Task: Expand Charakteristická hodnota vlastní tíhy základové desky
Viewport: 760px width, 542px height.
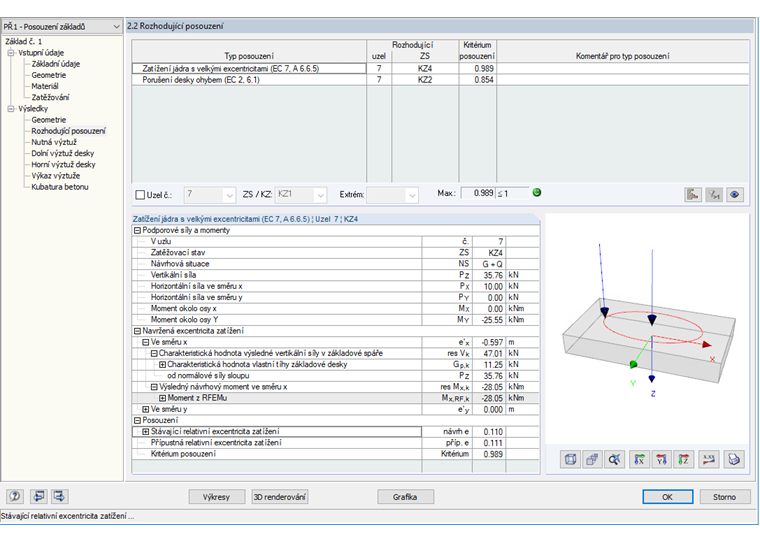Action: coord(162,365)
